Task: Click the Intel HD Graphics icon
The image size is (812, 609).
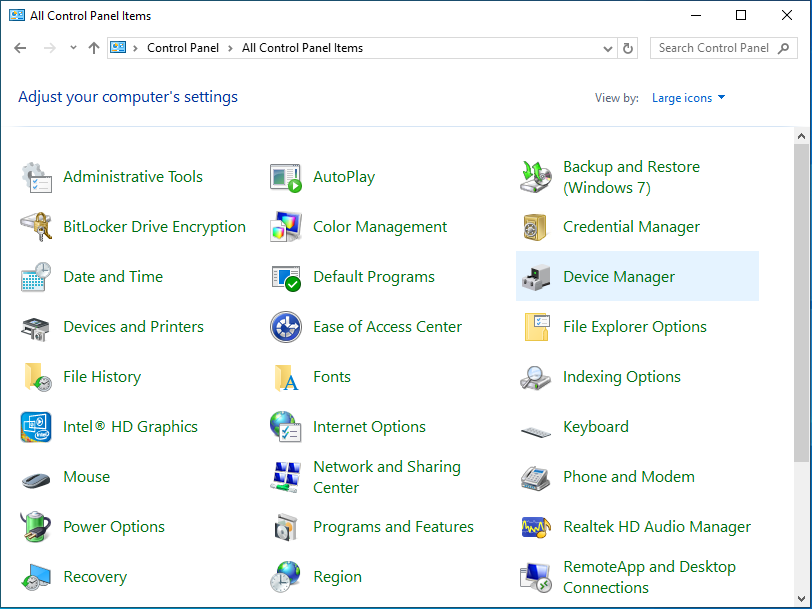Action: click(x=36, y=427)
